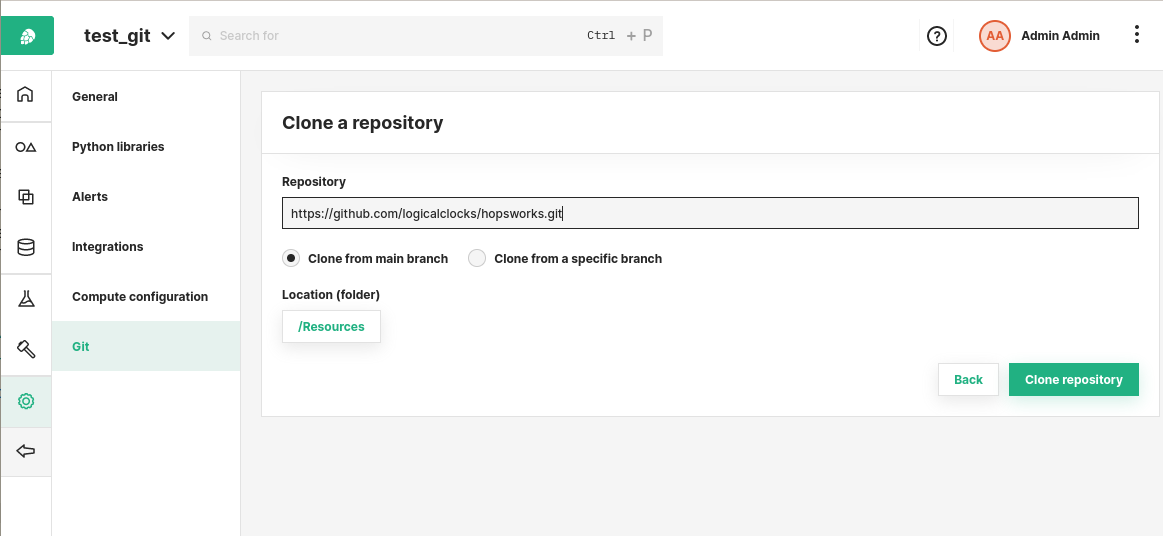Open the flask experiments sidebar icon
1163x536 pixels.
coord(26,299)
